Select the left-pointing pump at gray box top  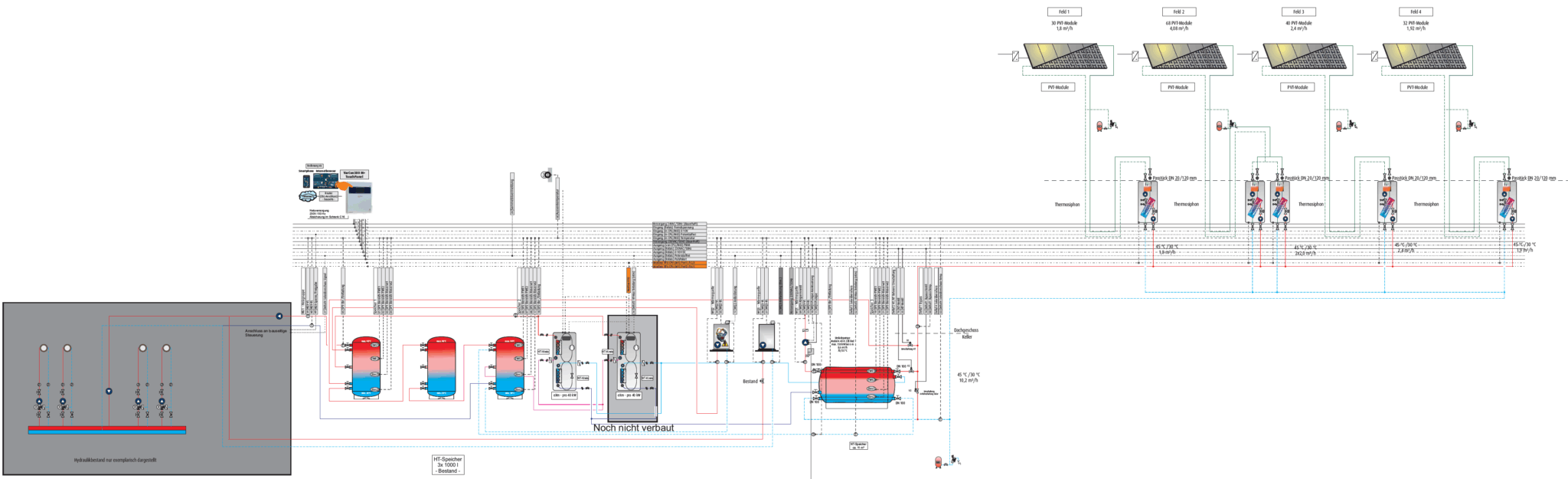(279, 316)
